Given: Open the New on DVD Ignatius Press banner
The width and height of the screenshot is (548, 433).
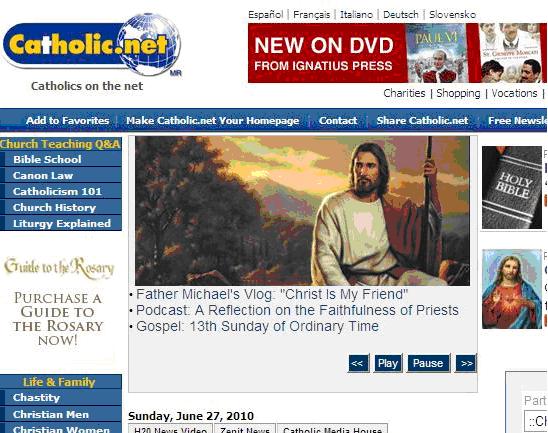Looking at the screenshot, I should pyautogui.click(x=397, y=53).
